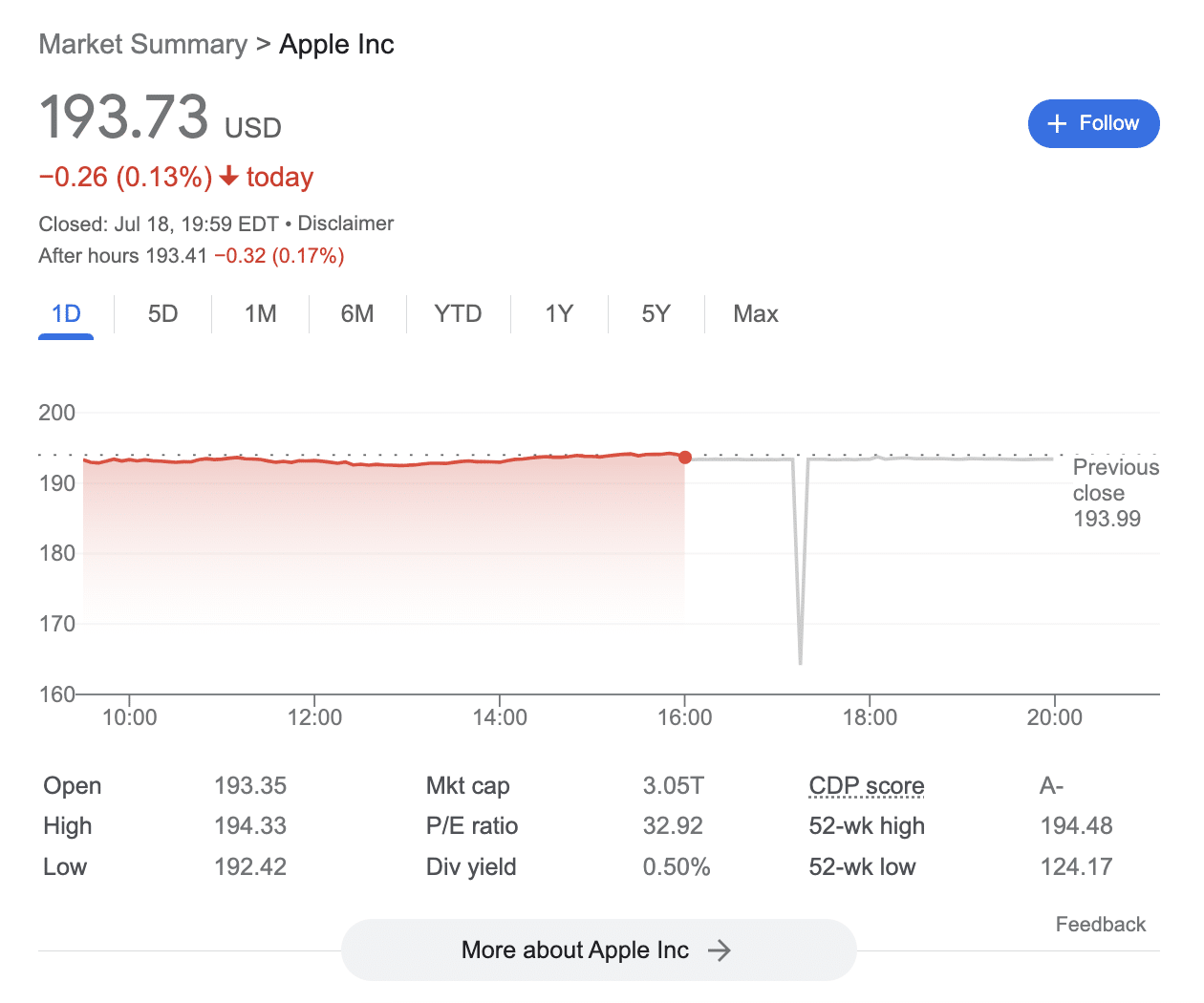Open the Disclaimer link

click(346, 224)
